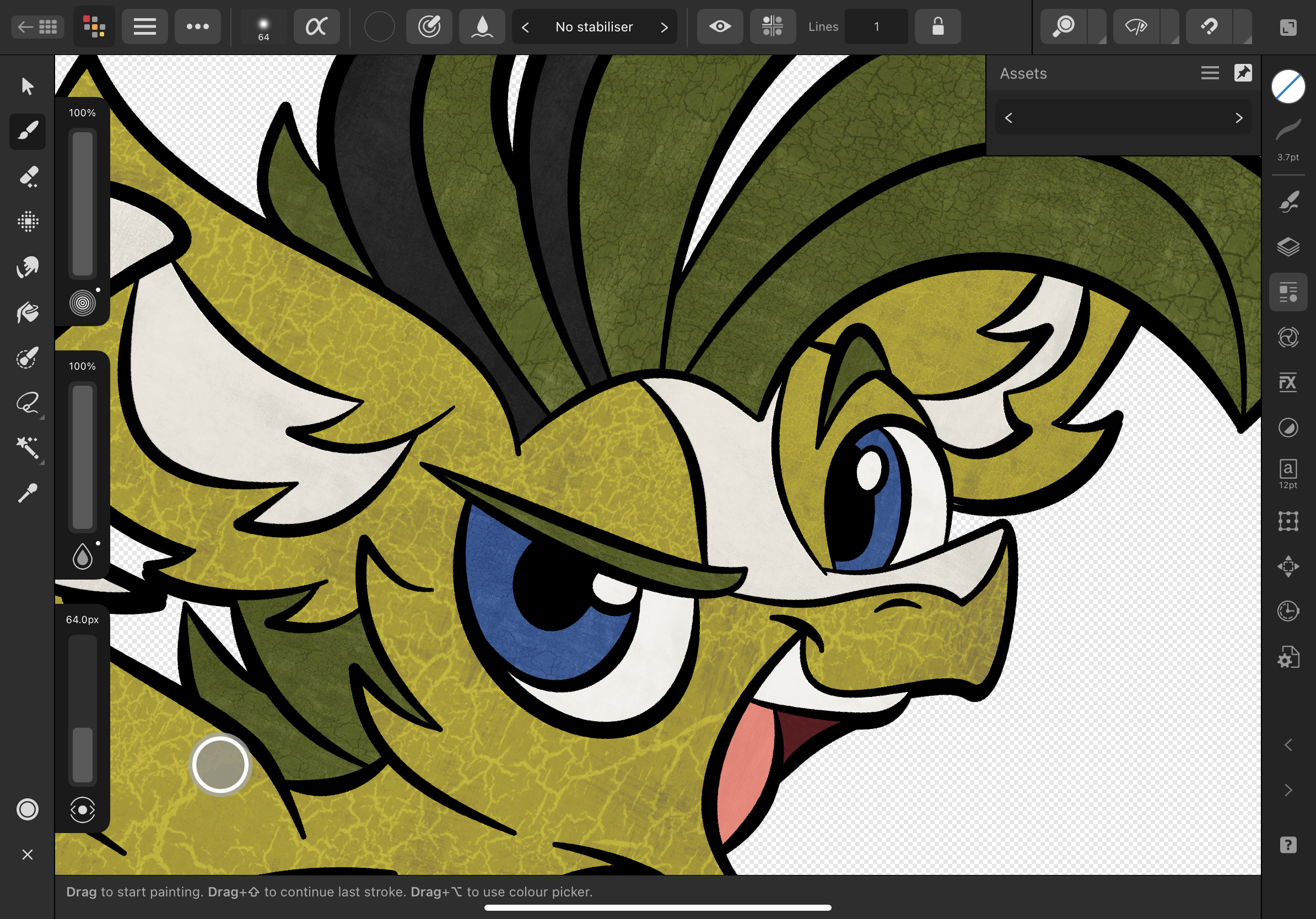The width and height of the screenshot is (1316, 919).
Task: Select the Selection Brush tool
Action: click(x=28, y=358)
